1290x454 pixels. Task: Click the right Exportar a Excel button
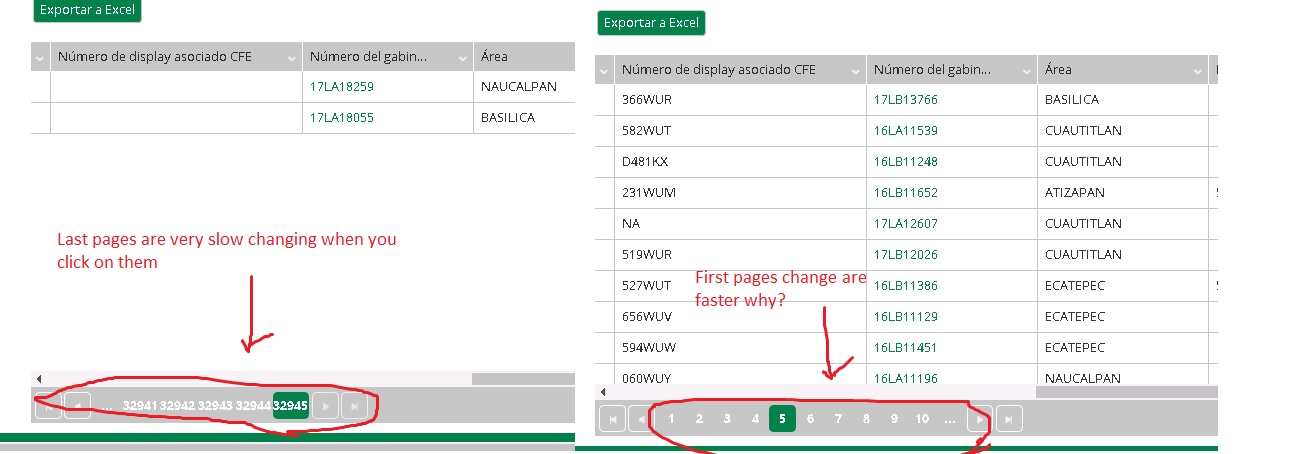click(x=651, y=22)
